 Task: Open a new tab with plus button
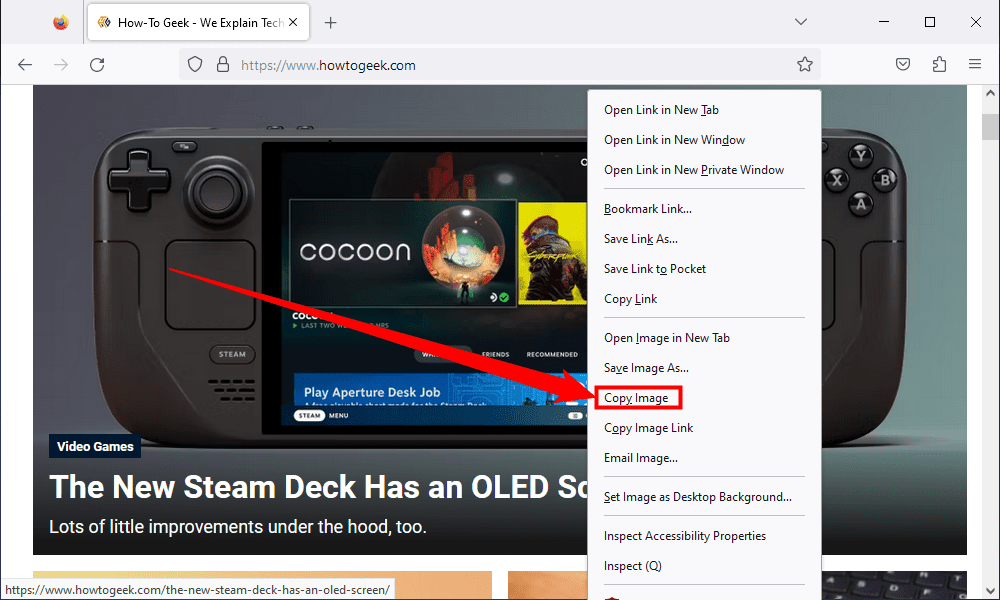coord(331,22)
